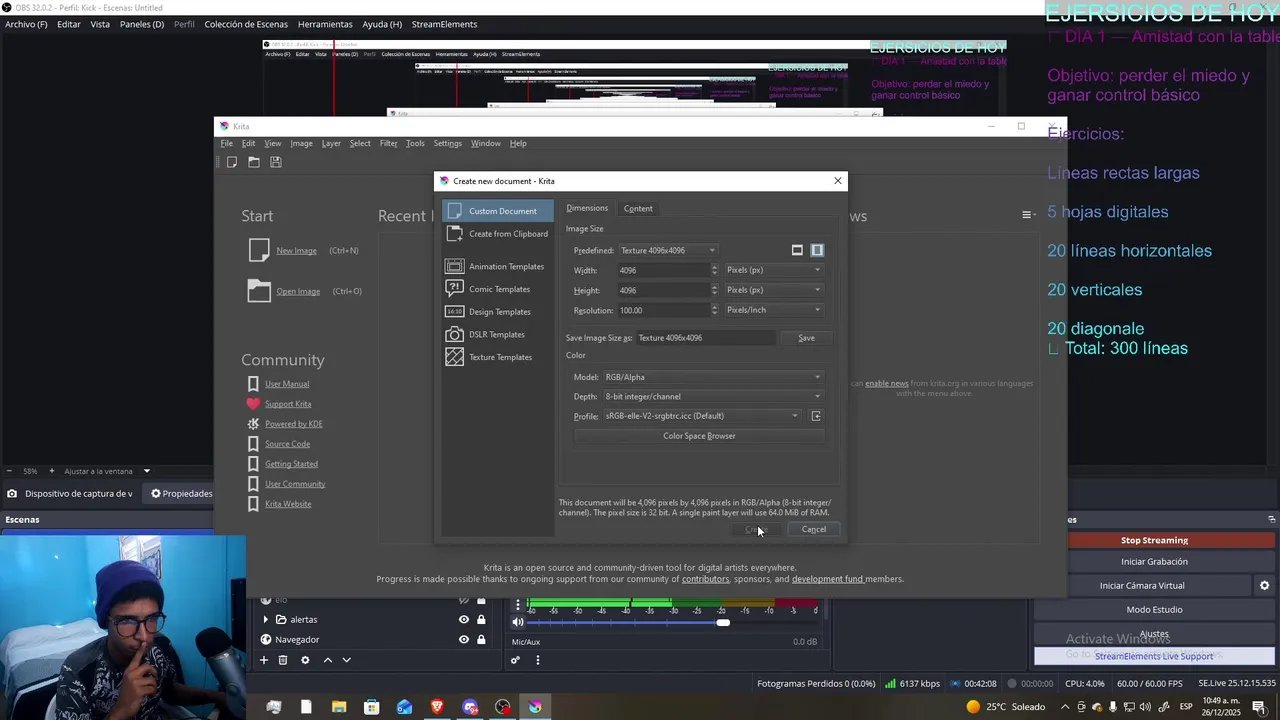The height and width of the screenshot is (720, 1280).
Task: Move source down with down arrow
Action: tap(346, 660)
